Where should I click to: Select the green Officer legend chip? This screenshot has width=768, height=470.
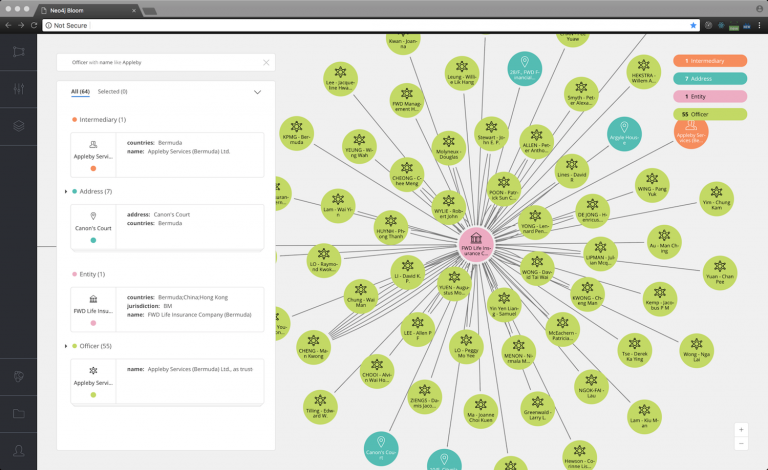[710, 114]
